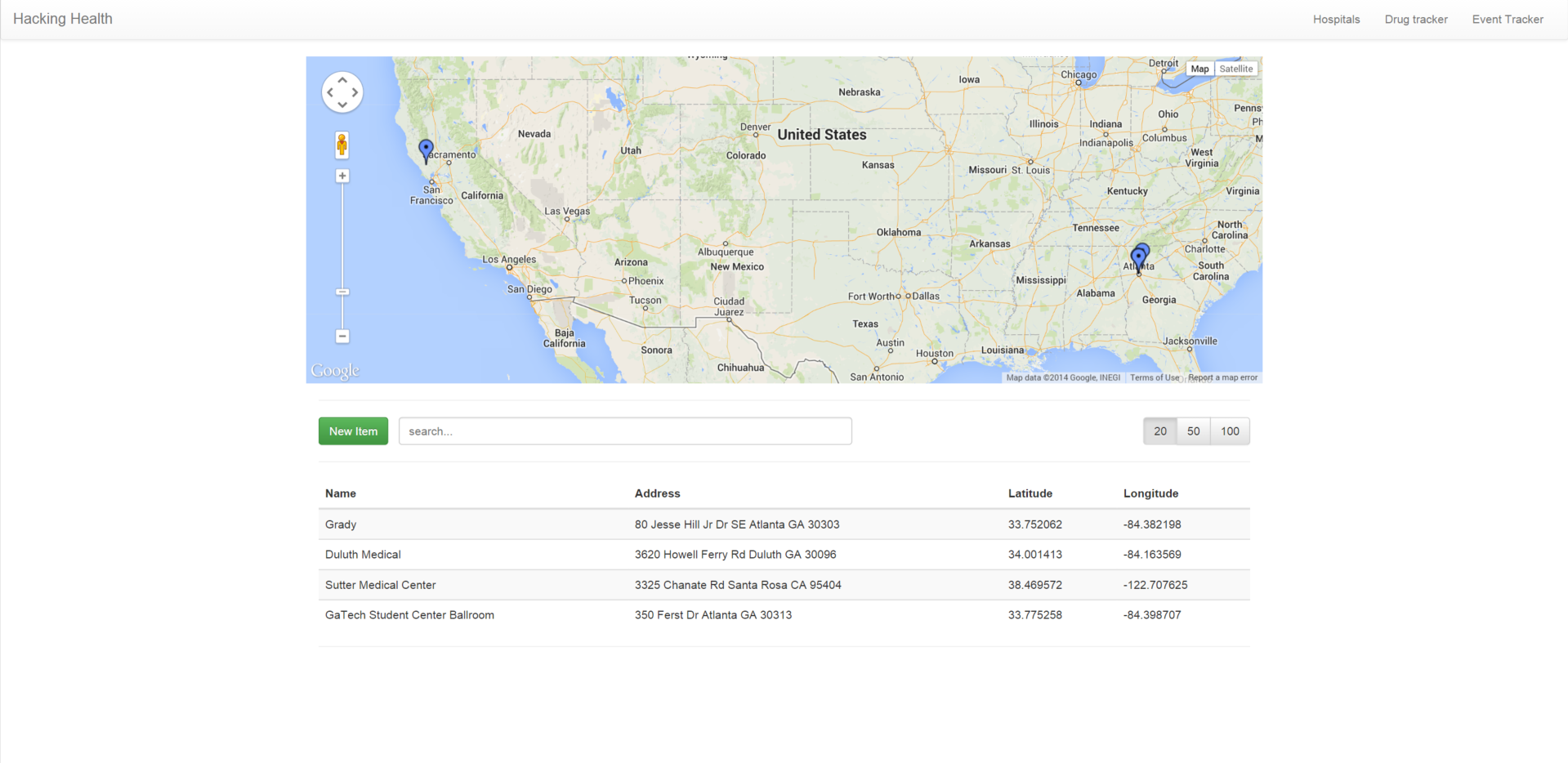Click the front map marker at Atlanta
The width and height of the screenshot is (1568, 763).
pos(1138,260)
